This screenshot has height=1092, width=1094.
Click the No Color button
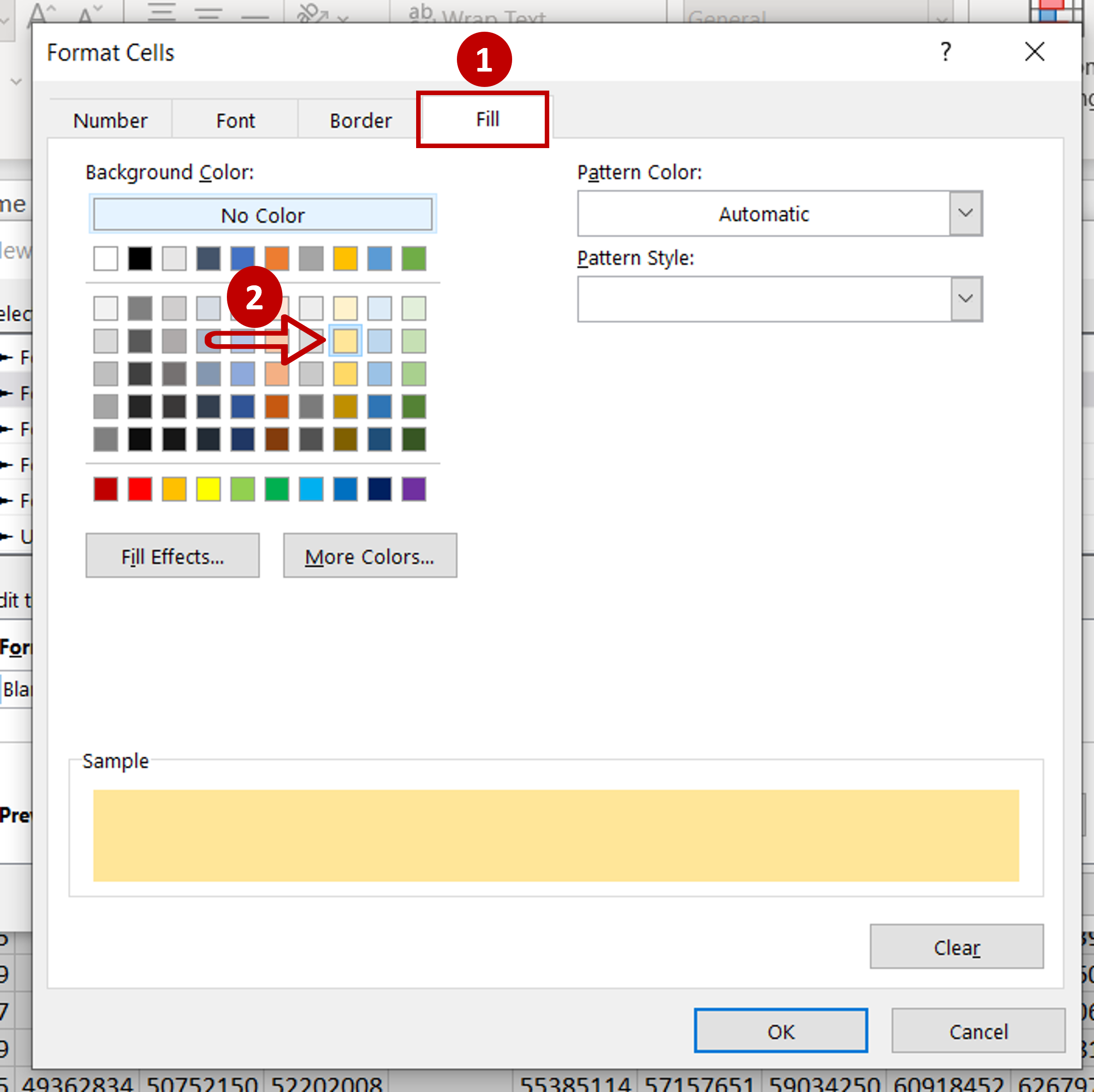263,215
